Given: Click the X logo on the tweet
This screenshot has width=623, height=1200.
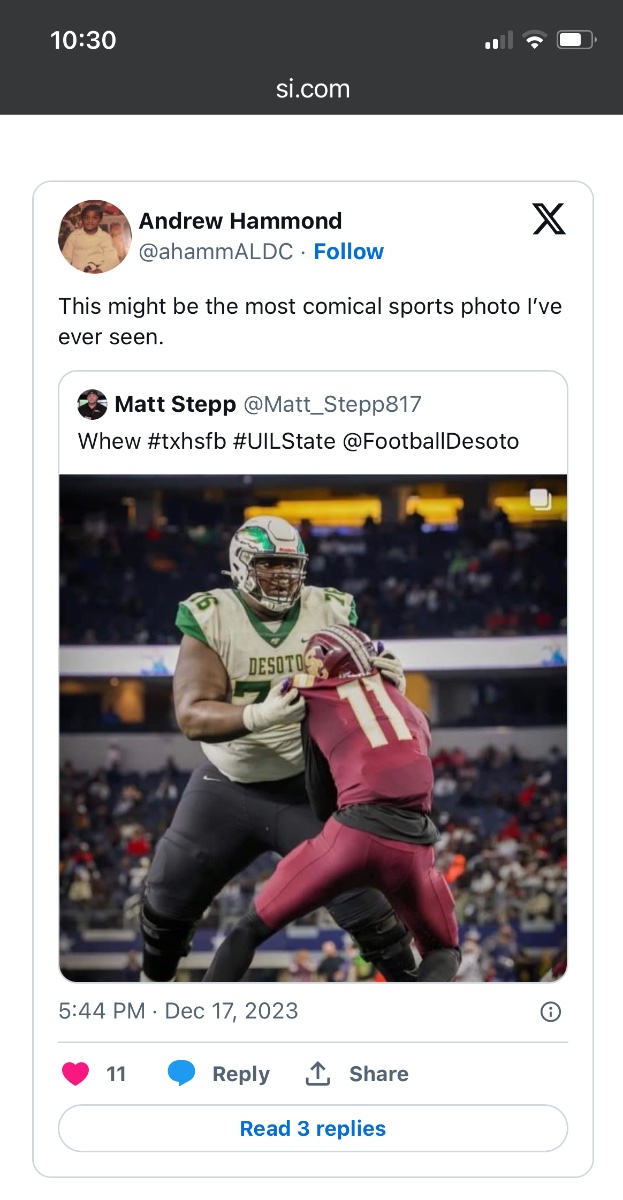Looking at the screenshot, I should coord(549,219).
